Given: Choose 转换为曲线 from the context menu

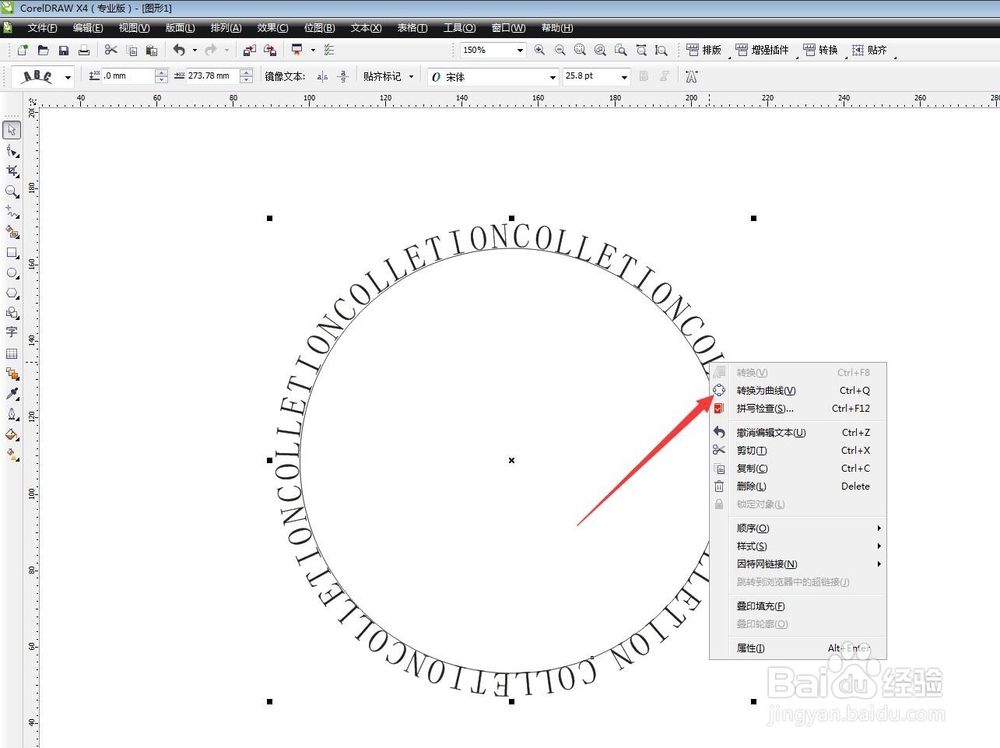Looking at the screenshot, I should click(x=798, y=390).
